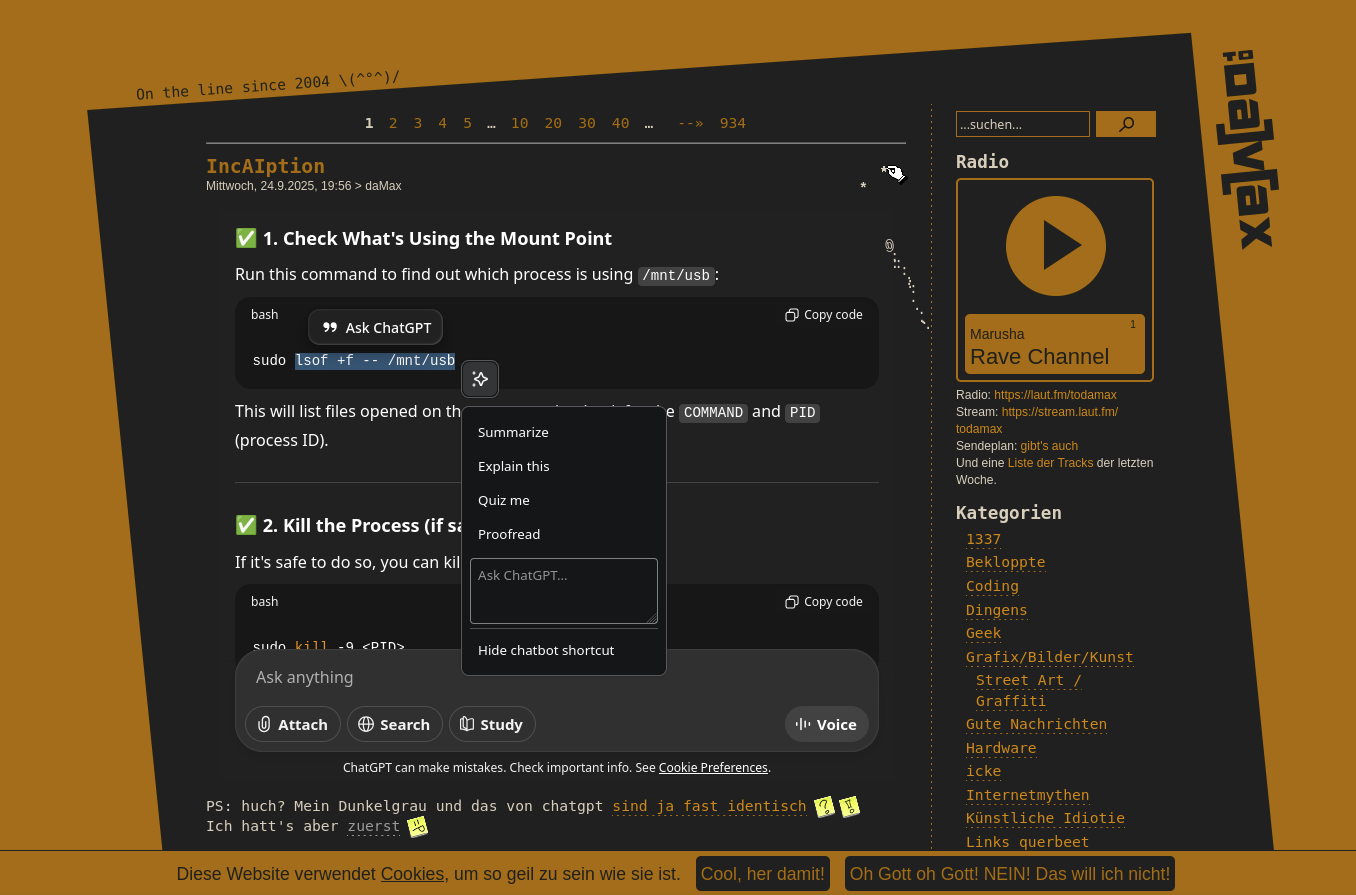The image size is (1356, 895).
Task: Select Summarize from the popup menu
Action: (513, 432)
